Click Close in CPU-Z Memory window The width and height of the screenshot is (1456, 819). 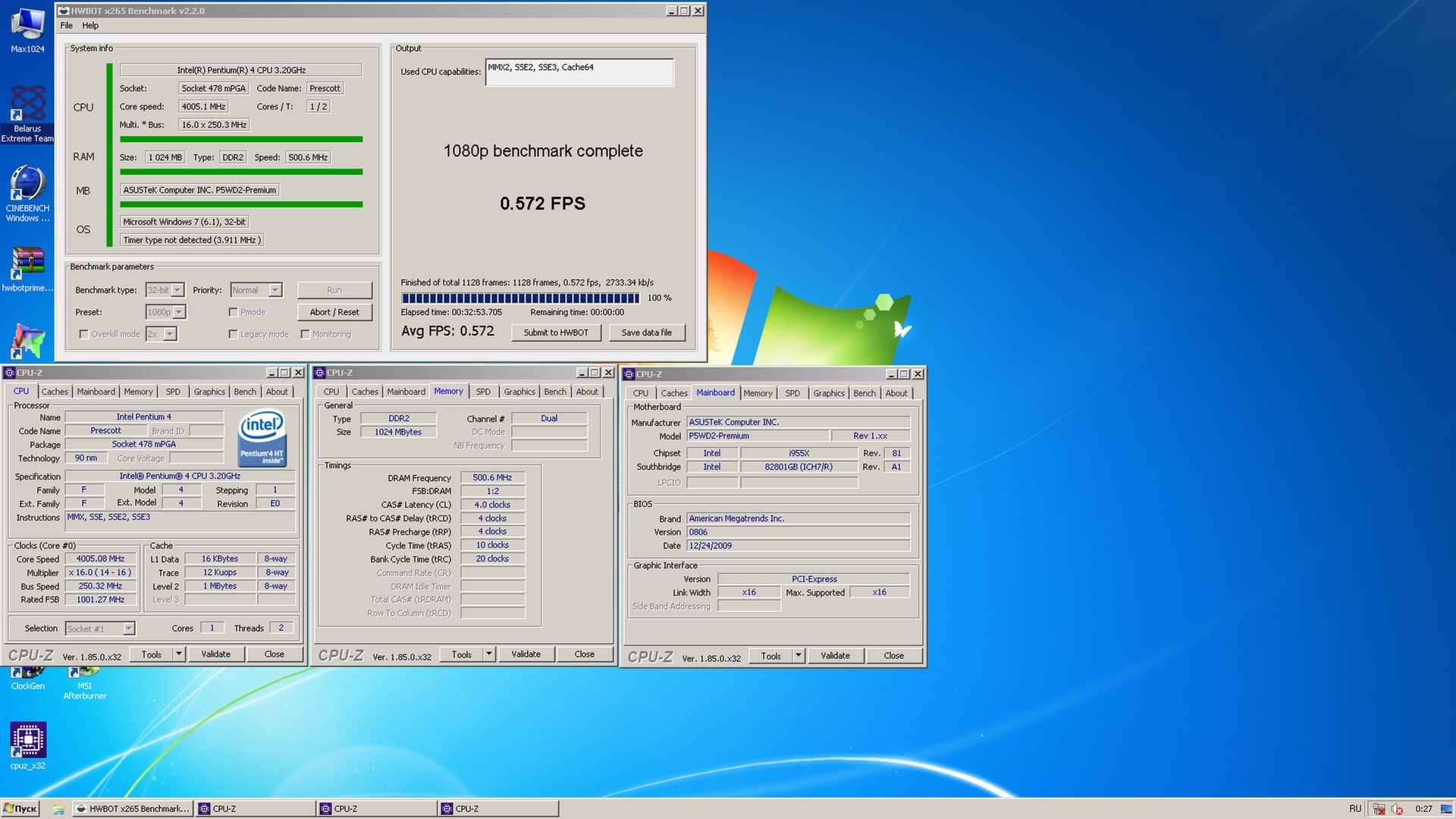(585, 654)
